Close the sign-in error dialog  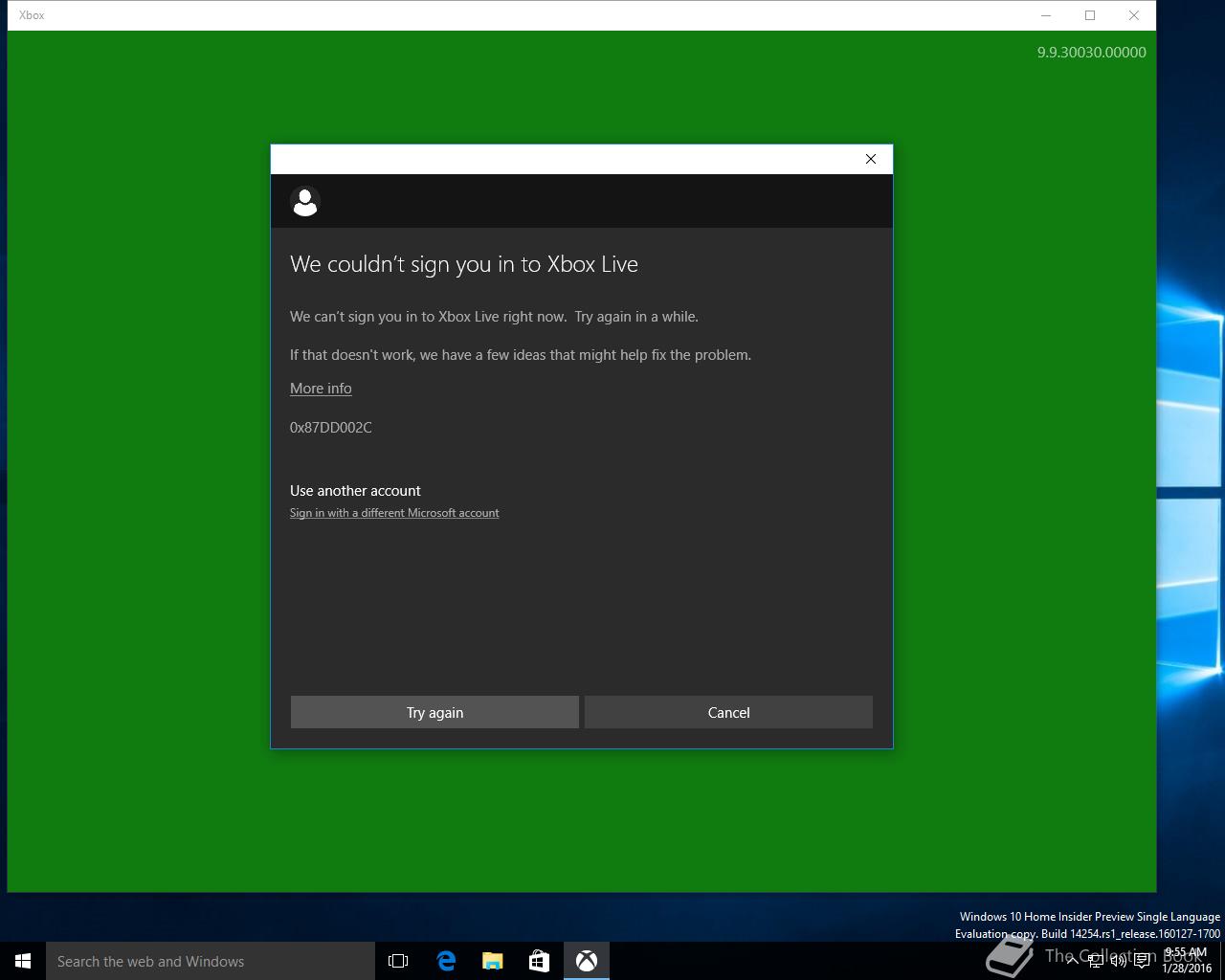(871, 159)
